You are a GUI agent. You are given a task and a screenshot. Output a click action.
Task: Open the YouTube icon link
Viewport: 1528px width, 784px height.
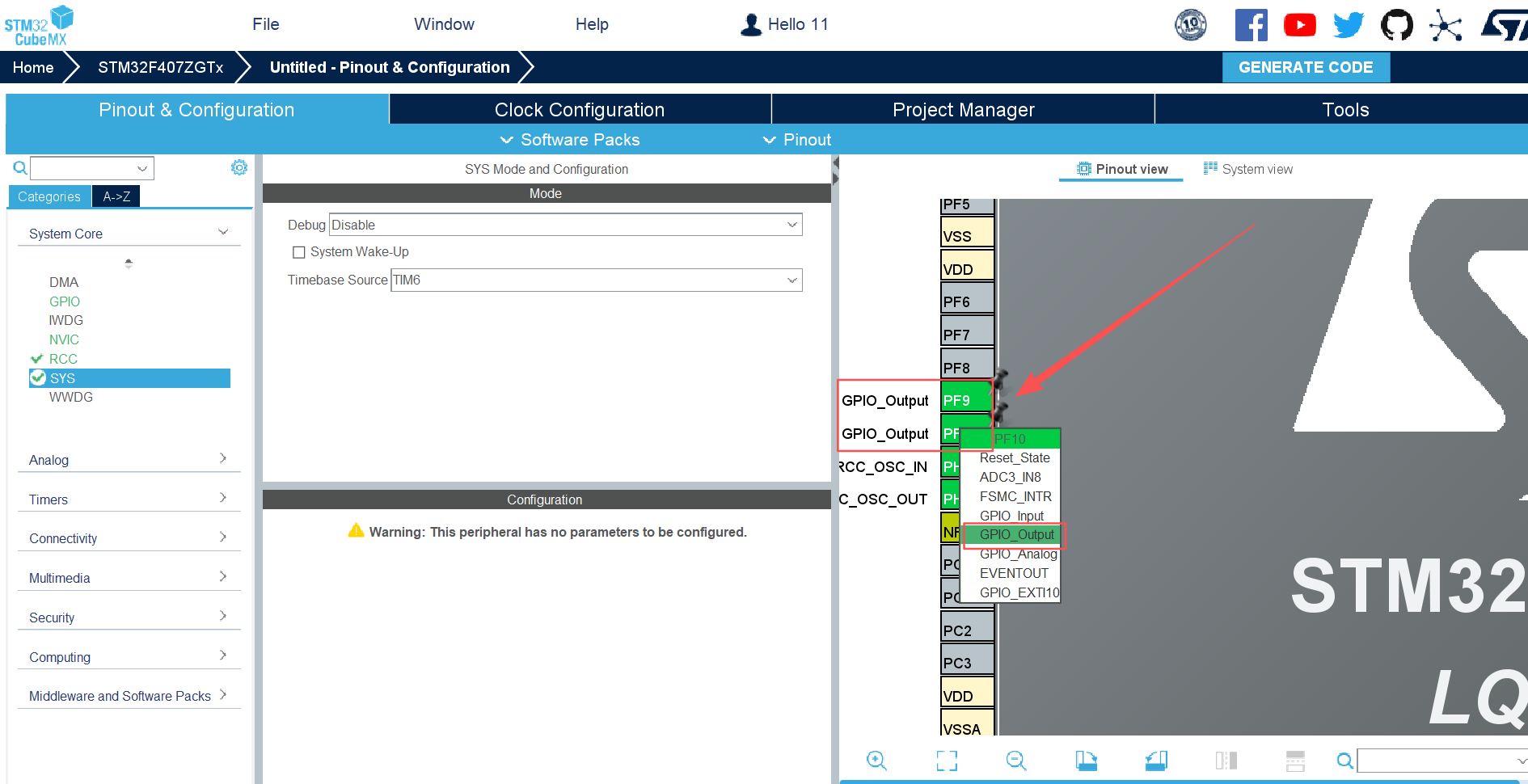point(1300,25)
